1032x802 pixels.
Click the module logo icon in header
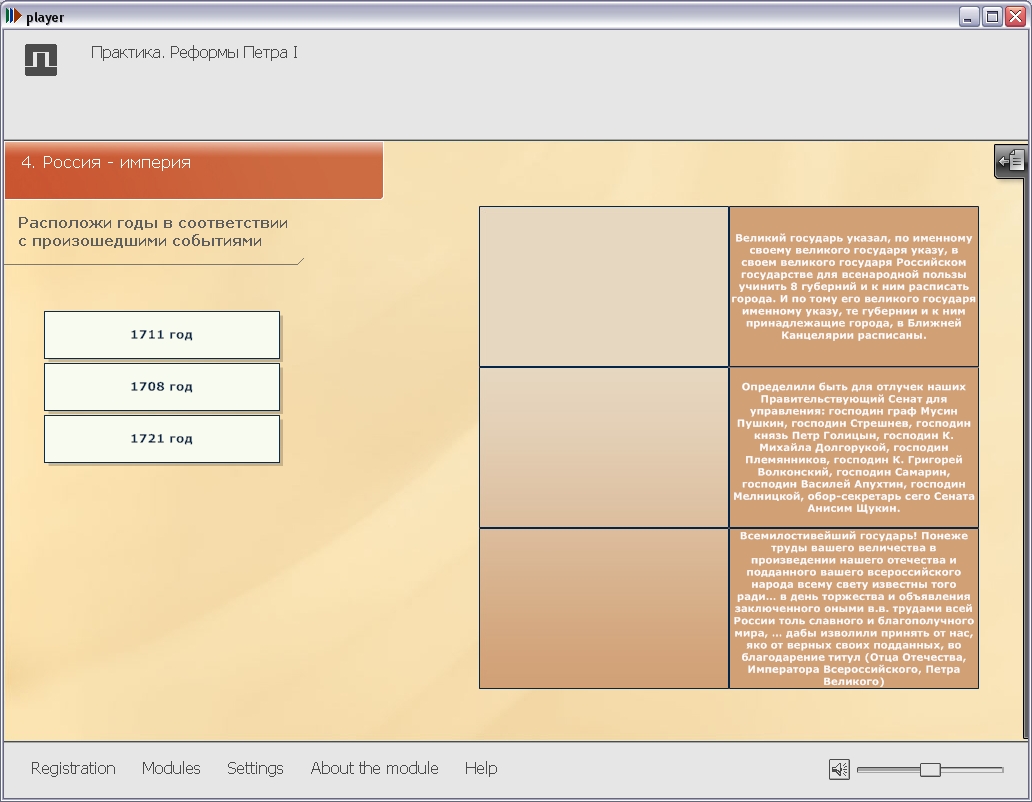click(x=41, y=60)
